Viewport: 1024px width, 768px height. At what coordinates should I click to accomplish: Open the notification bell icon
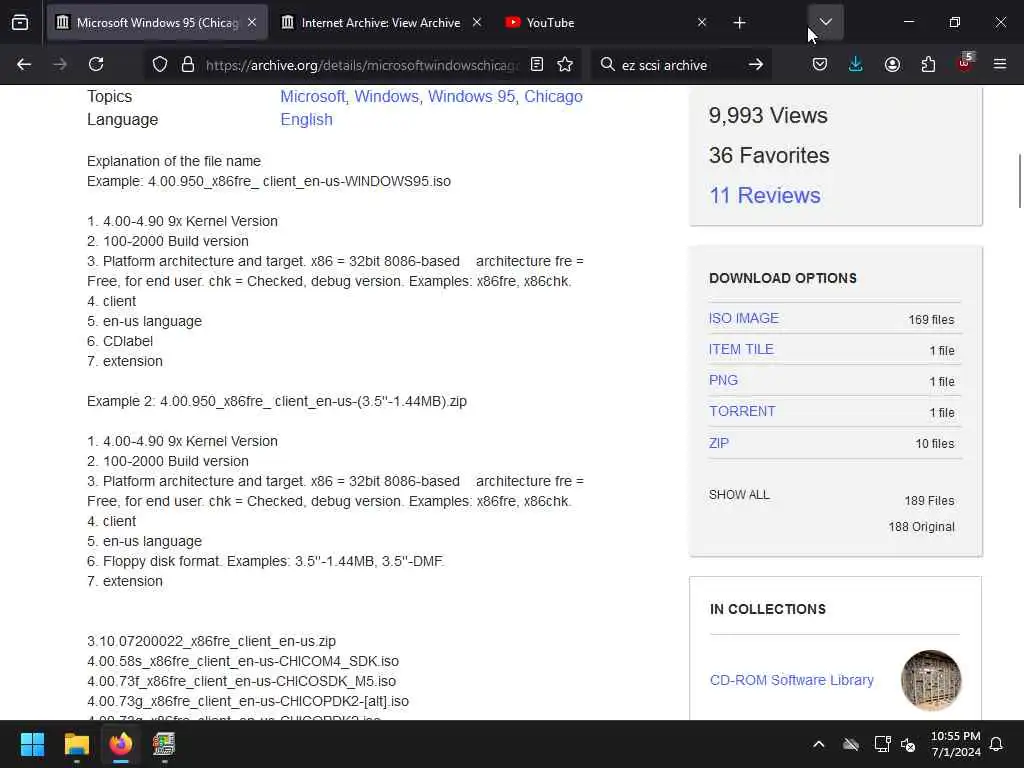pos(997,744)
